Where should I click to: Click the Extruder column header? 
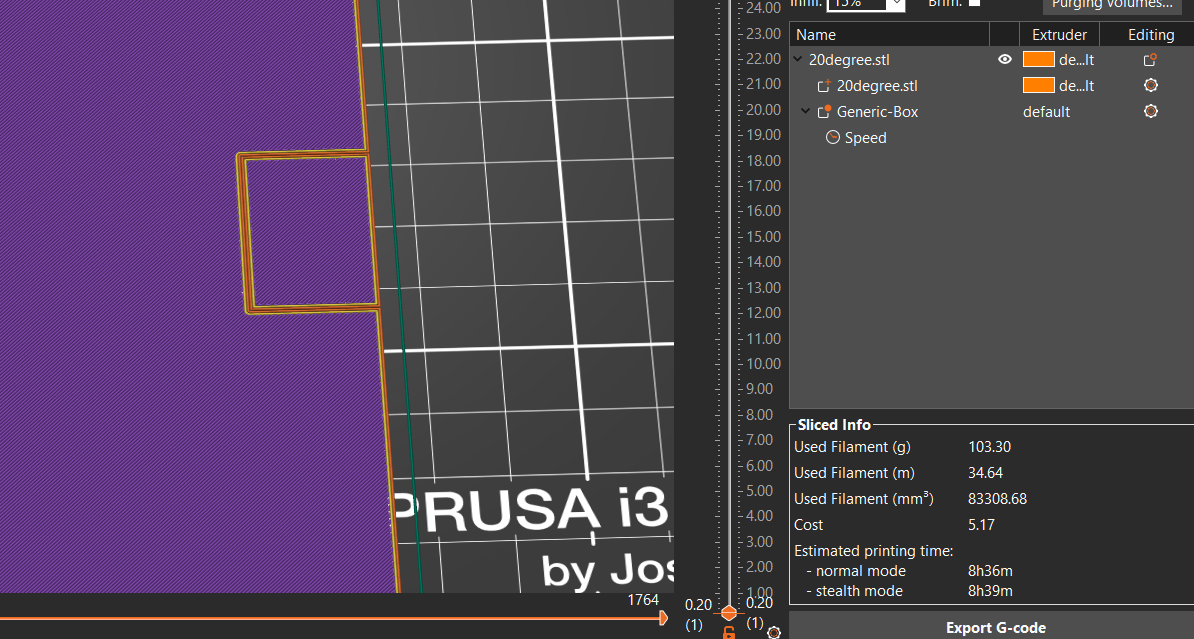click(1059, 34)
